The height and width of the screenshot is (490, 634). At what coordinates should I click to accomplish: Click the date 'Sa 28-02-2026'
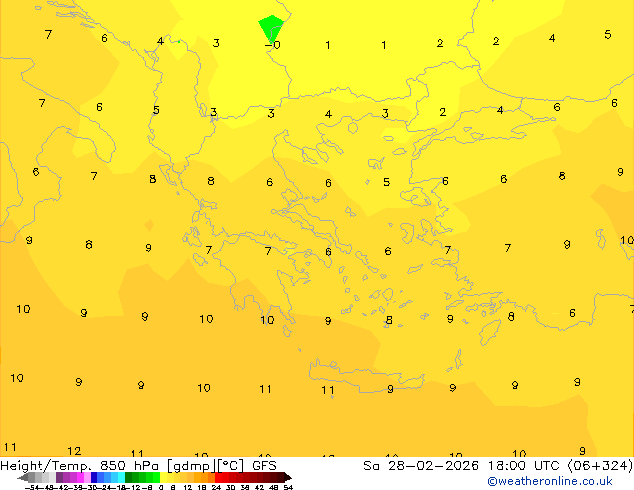coord(421,466)
